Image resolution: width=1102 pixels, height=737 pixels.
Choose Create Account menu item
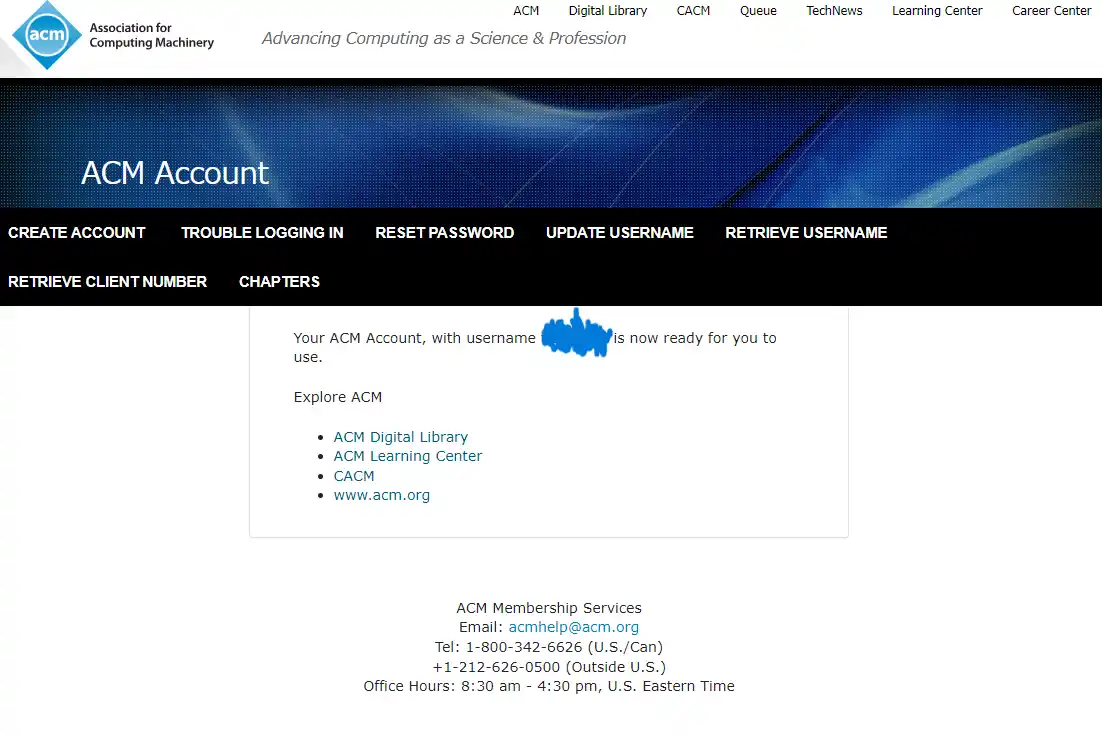[77, 233]
